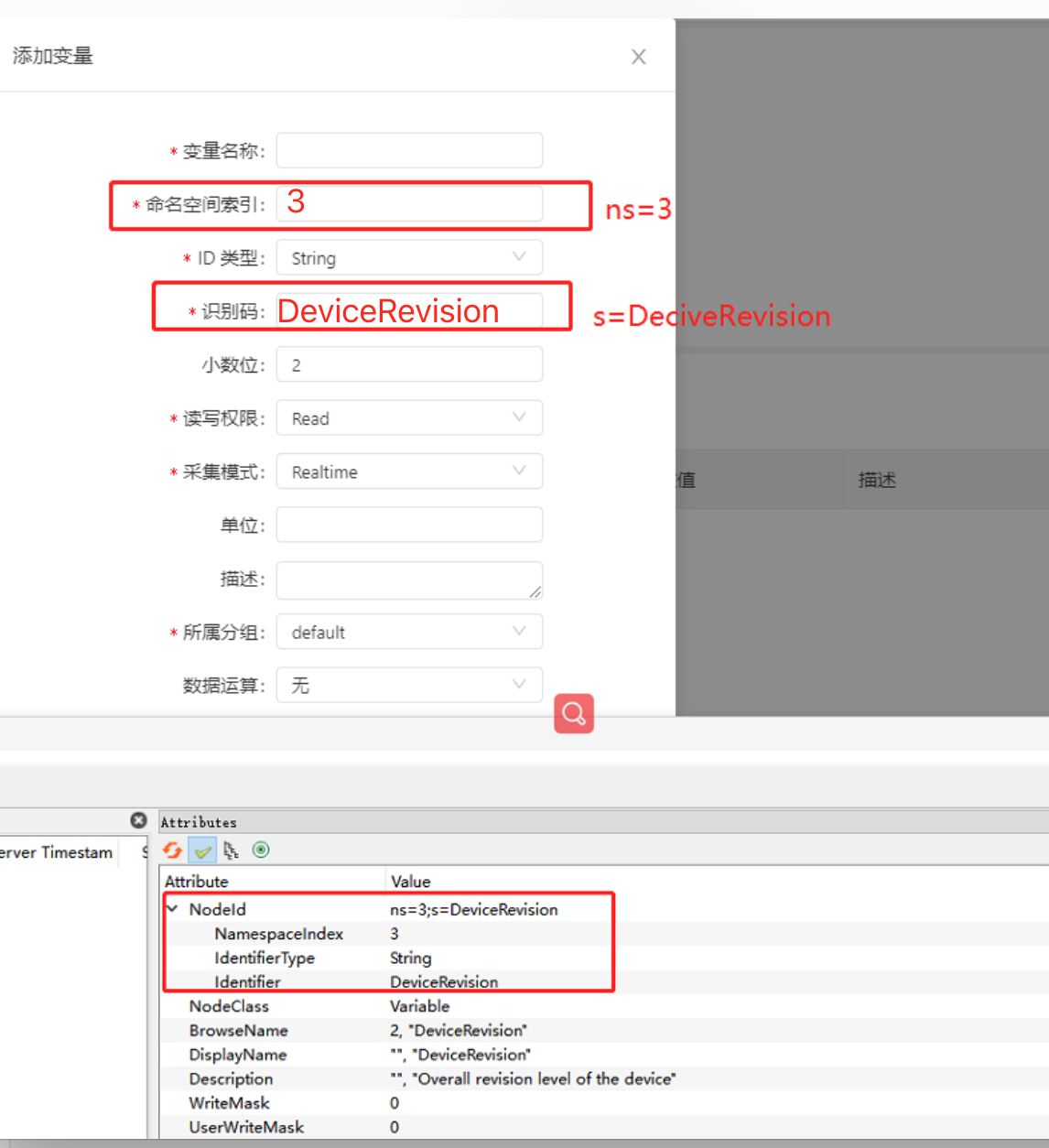Collapse the NodeId attribute row

(172, 909)
